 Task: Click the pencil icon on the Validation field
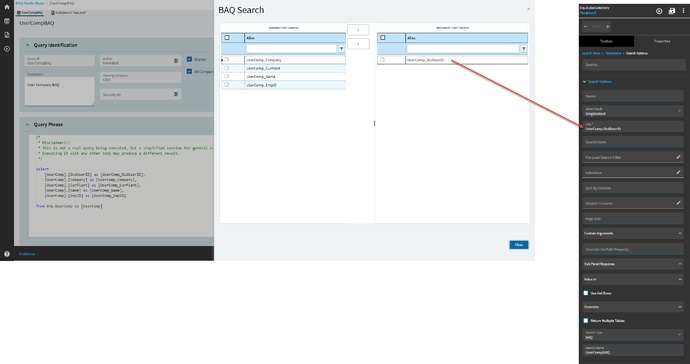(678, 172)
